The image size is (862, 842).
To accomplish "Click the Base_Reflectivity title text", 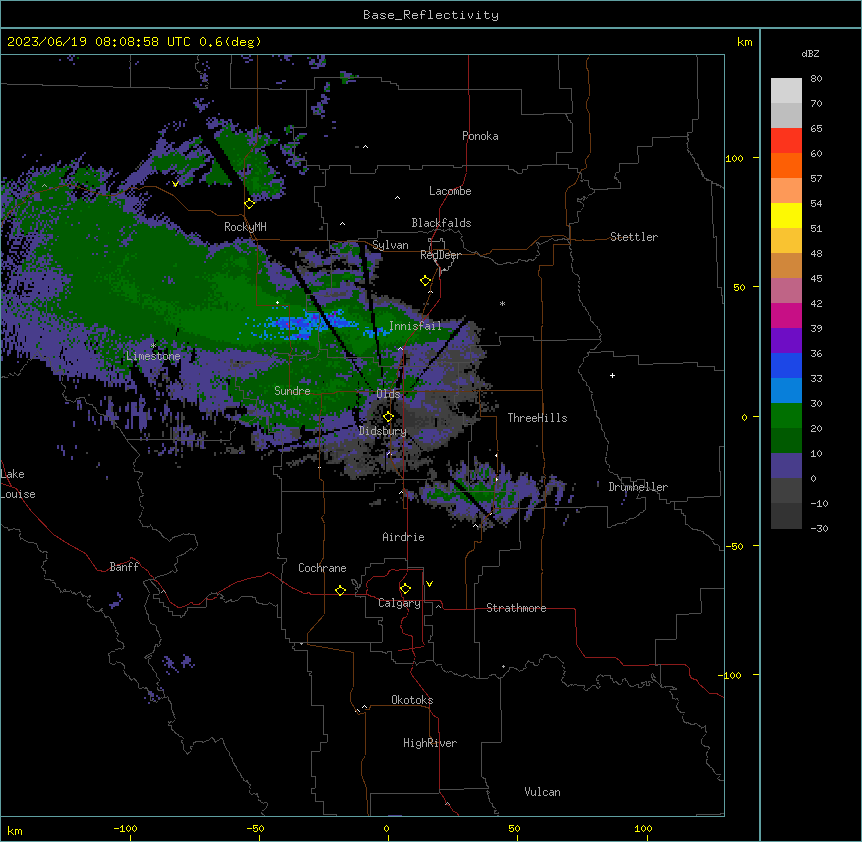I will (431, 15).
